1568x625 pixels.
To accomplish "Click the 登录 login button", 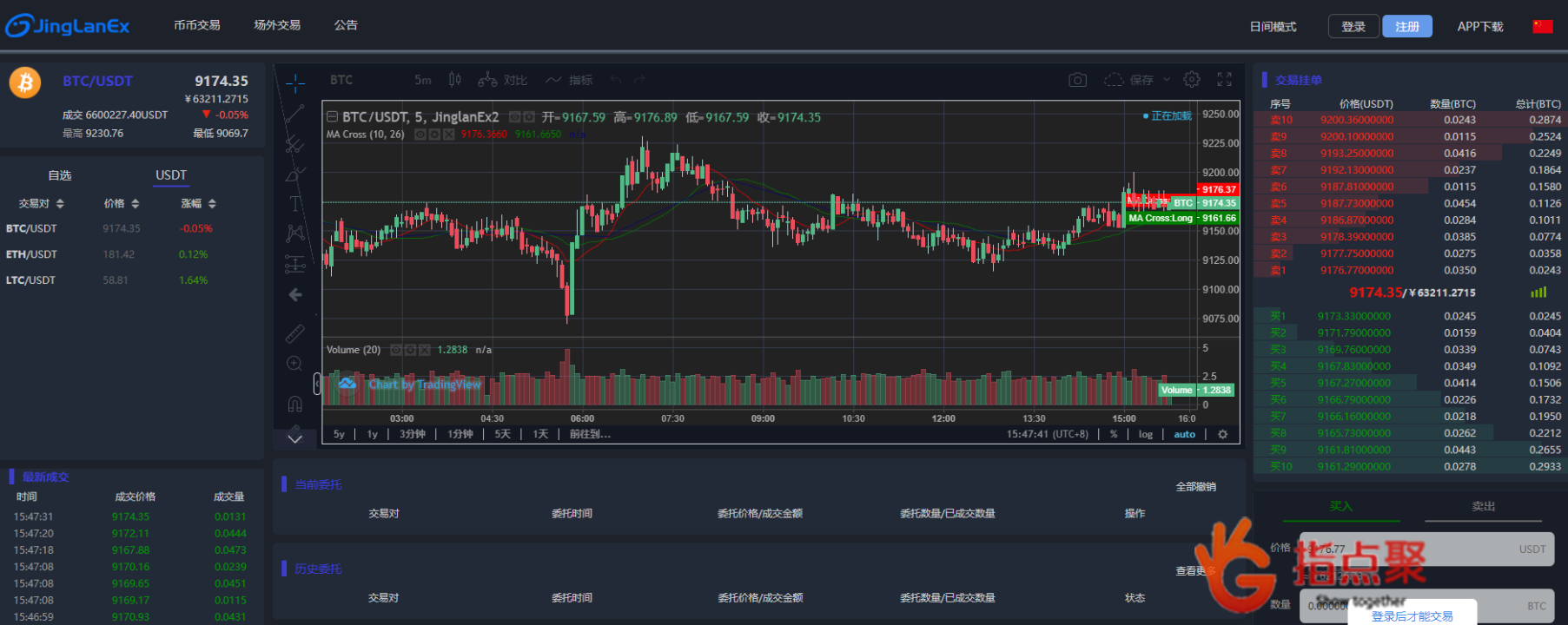I will [x=1353, y=26].
